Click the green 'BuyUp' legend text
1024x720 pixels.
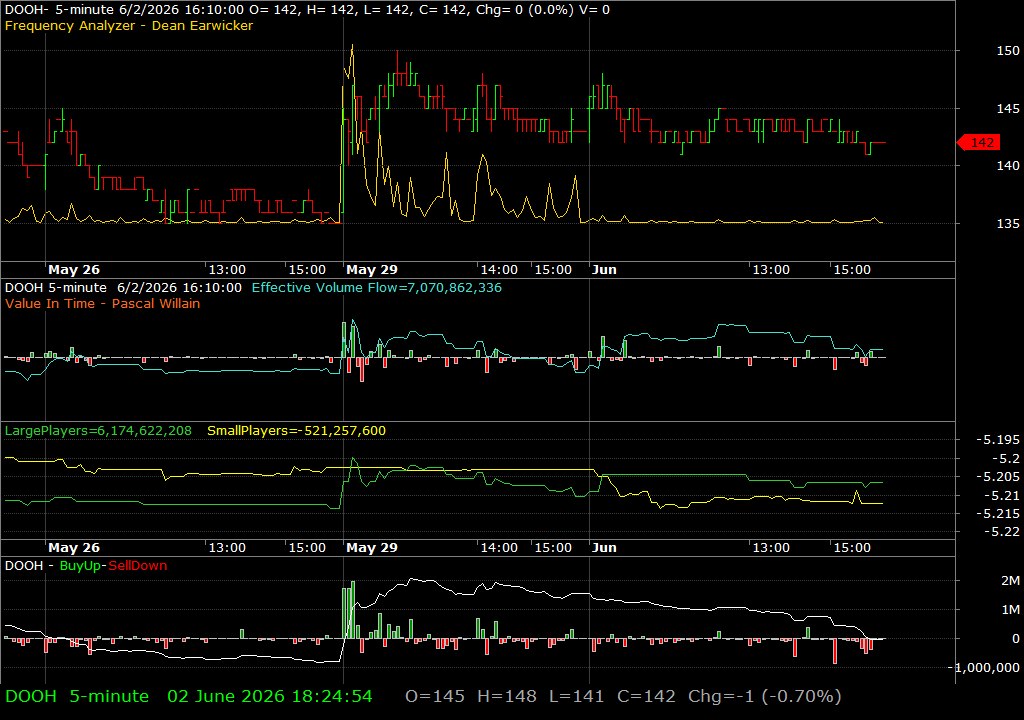[80, 566]
